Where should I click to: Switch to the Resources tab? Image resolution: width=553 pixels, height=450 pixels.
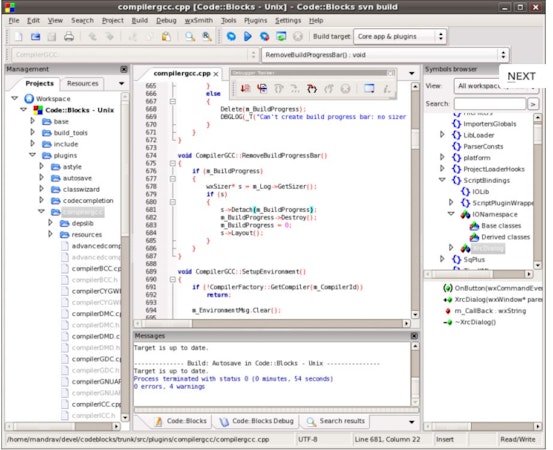83,84
